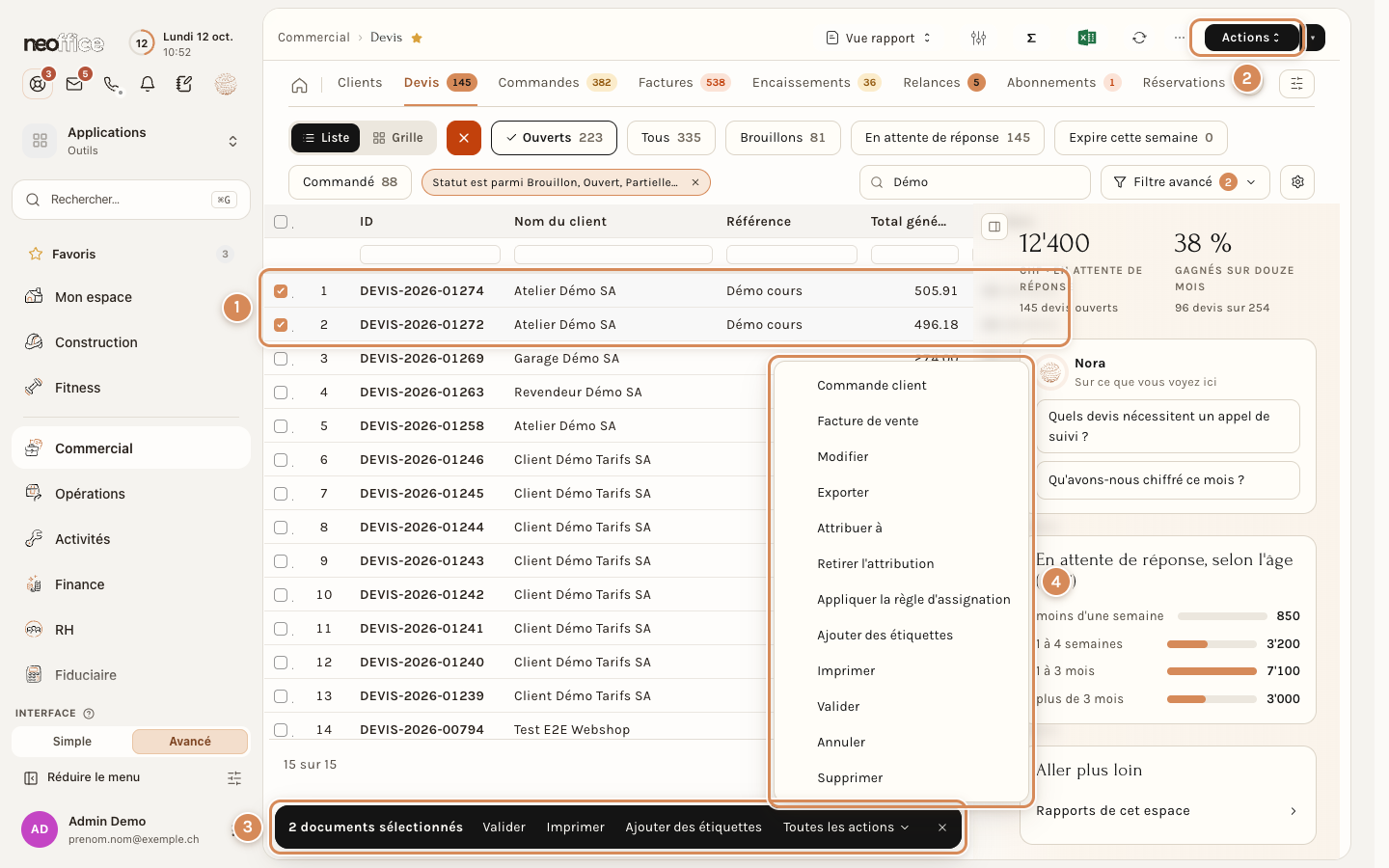Uncheck the DEVIS-2026-01274 row checkbox
1389x868 pixels.
coord(281,291)
